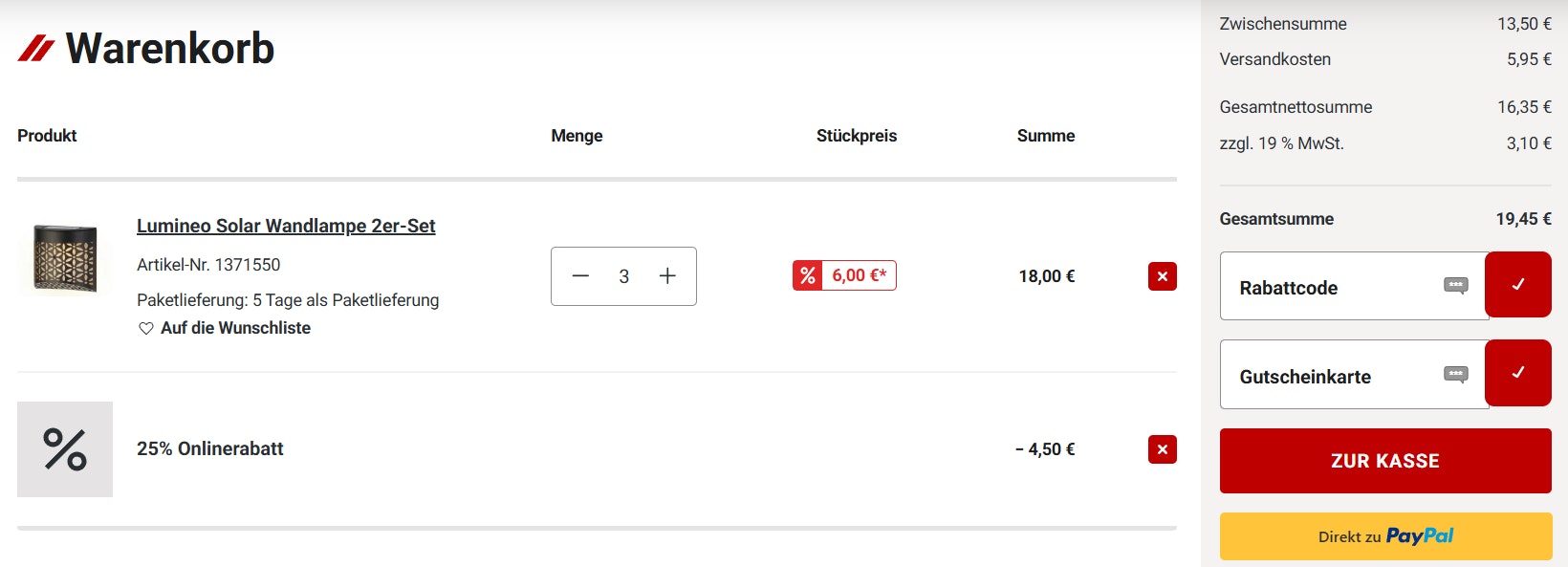This screenshot has height=567, width=1568.
Task: Click the red percent discount badge
Action: 808,275
